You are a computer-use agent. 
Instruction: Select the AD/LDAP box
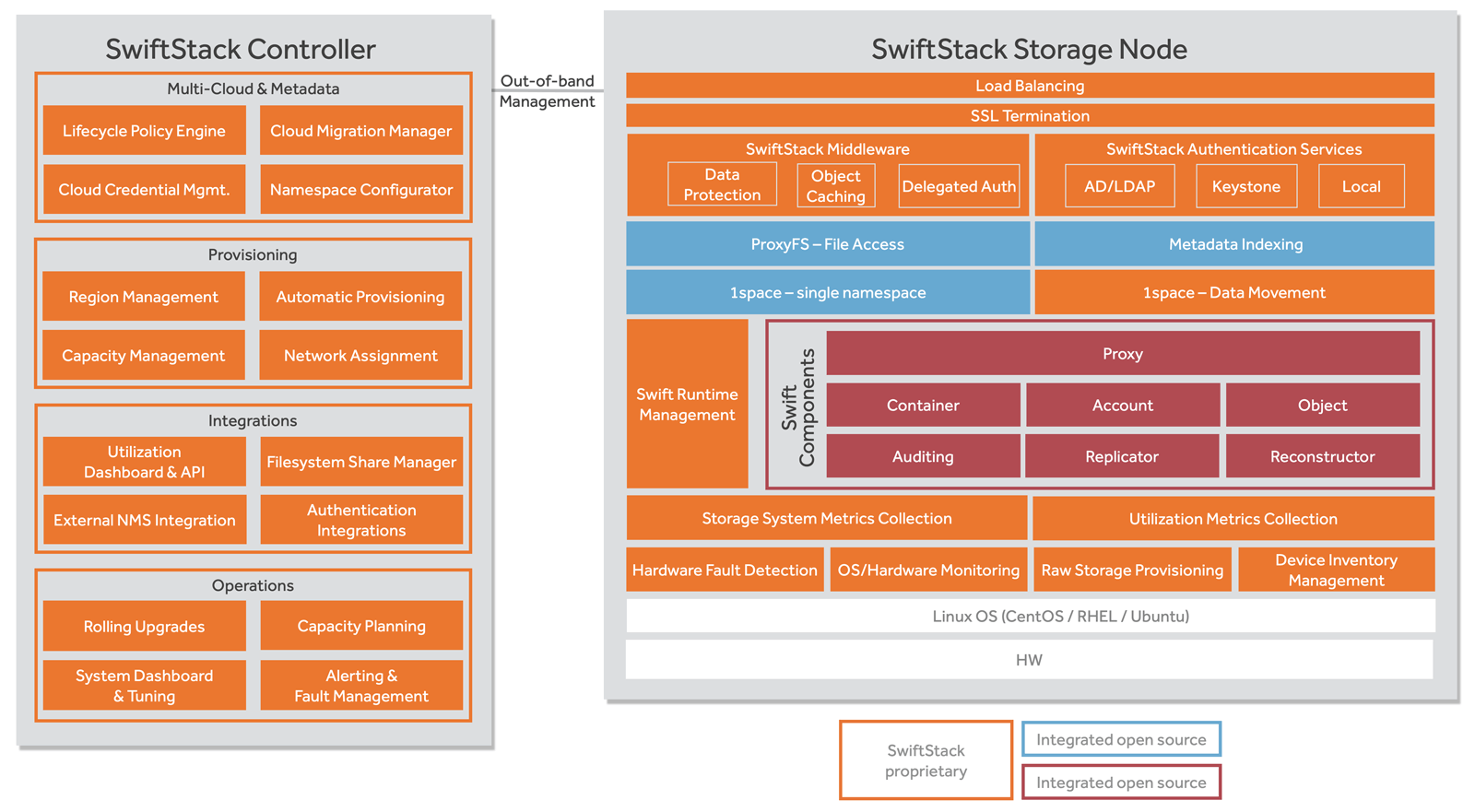coord(1120,186)
